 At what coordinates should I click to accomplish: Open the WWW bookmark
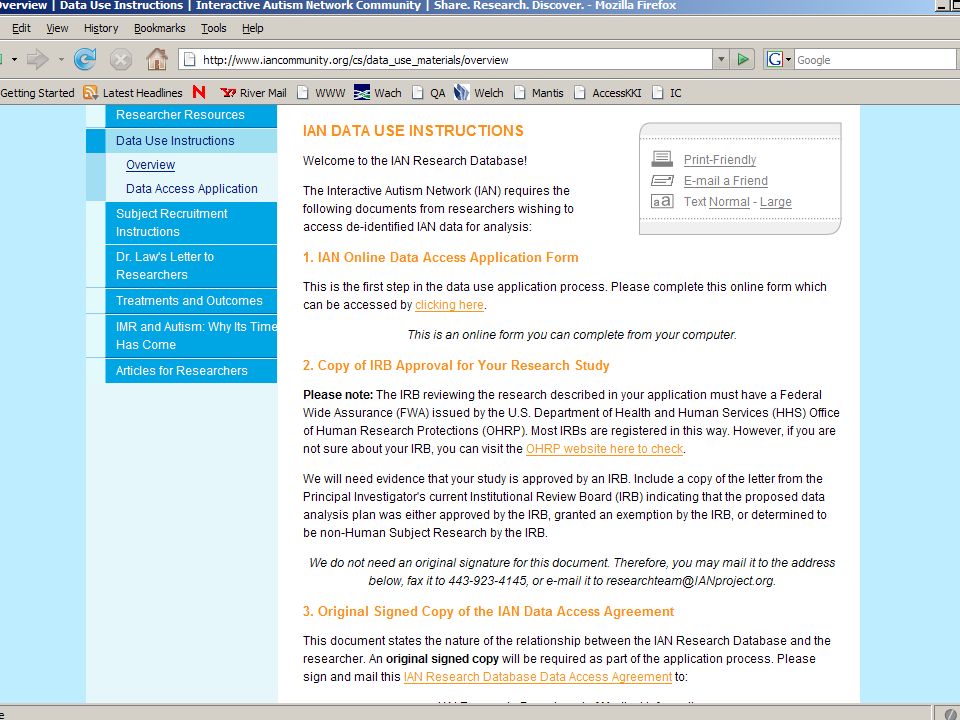321,93
